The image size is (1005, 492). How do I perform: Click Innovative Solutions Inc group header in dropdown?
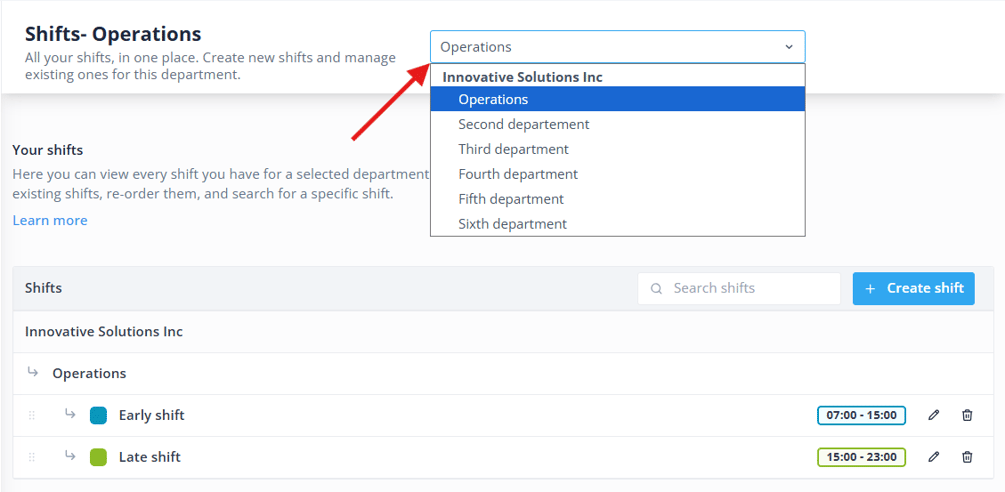click(x=522, y=77)
